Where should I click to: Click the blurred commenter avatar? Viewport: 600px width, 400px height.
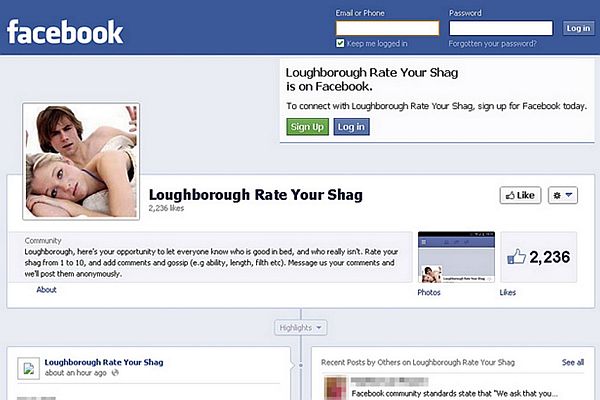pyautogui.click(x=335, y=388)
